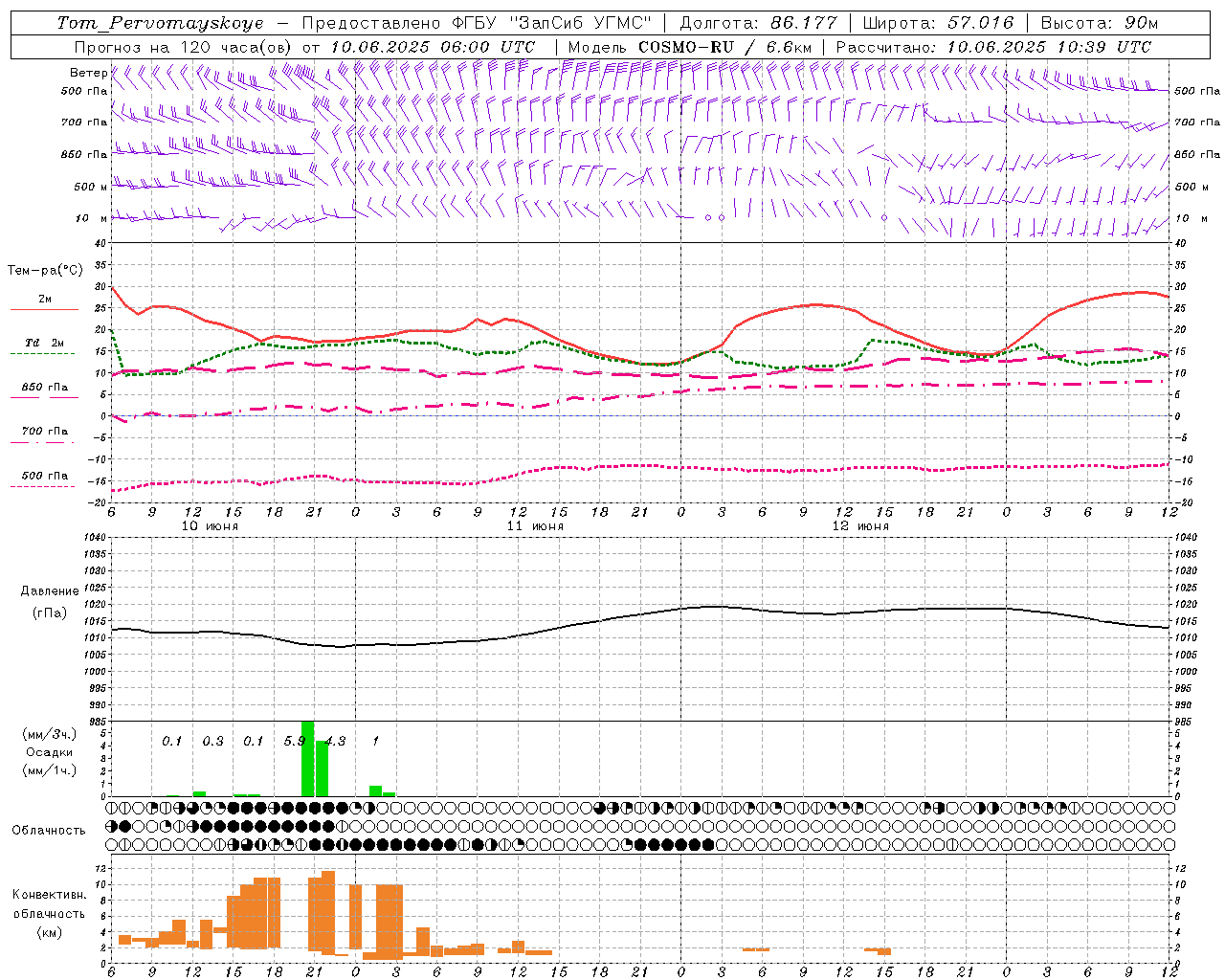Click the Тем-ра(°C) axis label

pos(45,271)
